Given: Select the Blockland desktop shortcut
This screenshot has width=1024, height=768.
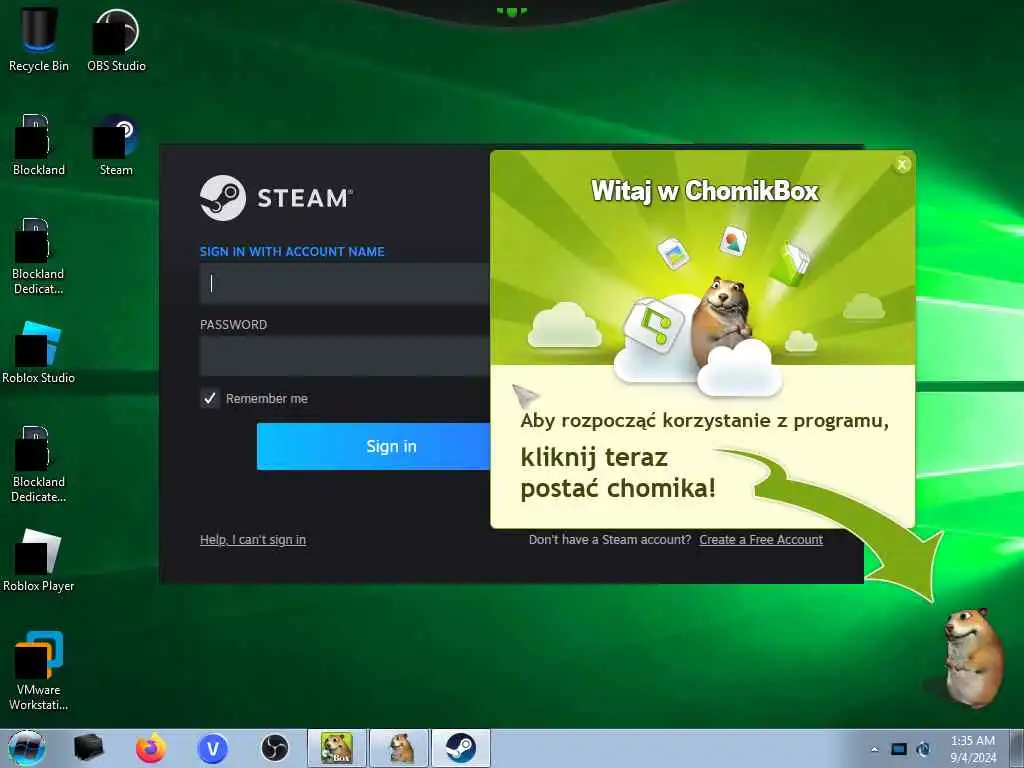Looking at the screenshot, I should (39, 145).
